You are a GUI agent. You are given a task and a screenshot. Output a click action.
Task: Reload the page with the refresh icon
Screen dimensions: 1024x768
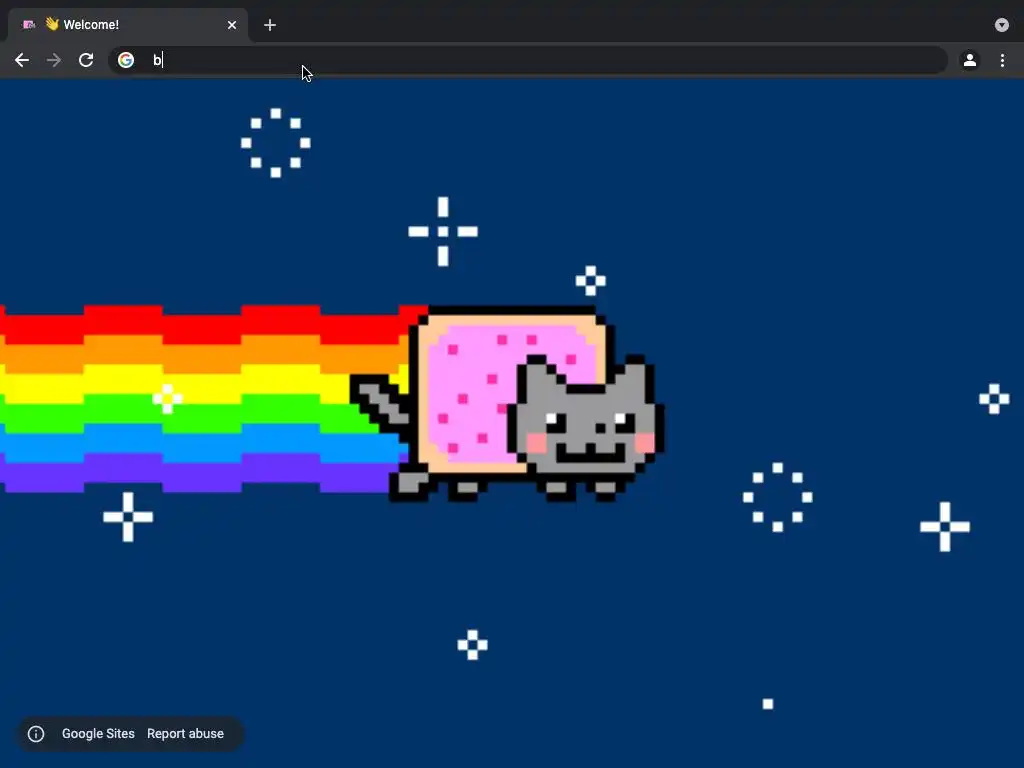pyautogui.click(x=86, y=60)
